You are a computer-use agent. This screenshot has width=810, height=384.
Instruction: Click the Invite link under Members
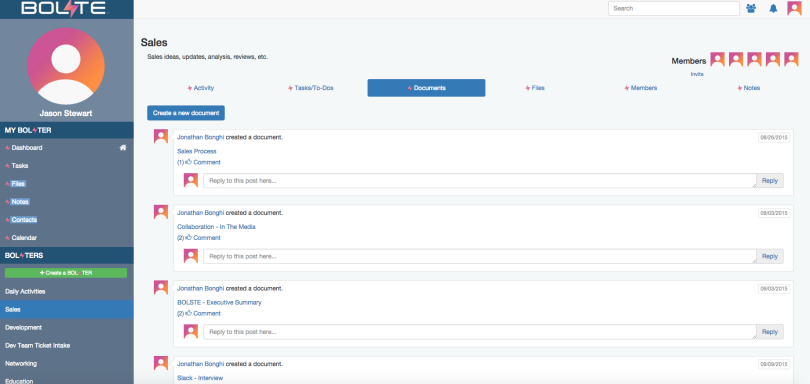point(697,74)
